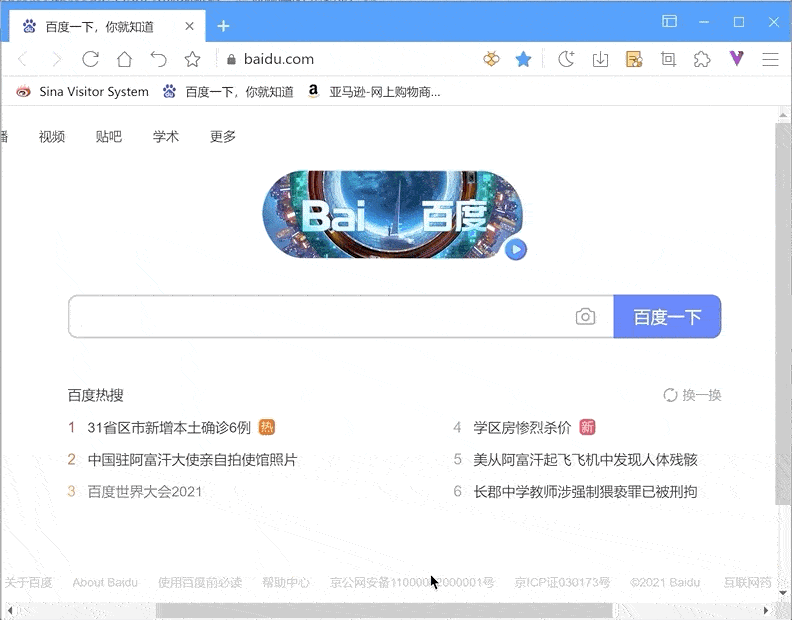Open the hamburger main menu

[x=770, y=59]
